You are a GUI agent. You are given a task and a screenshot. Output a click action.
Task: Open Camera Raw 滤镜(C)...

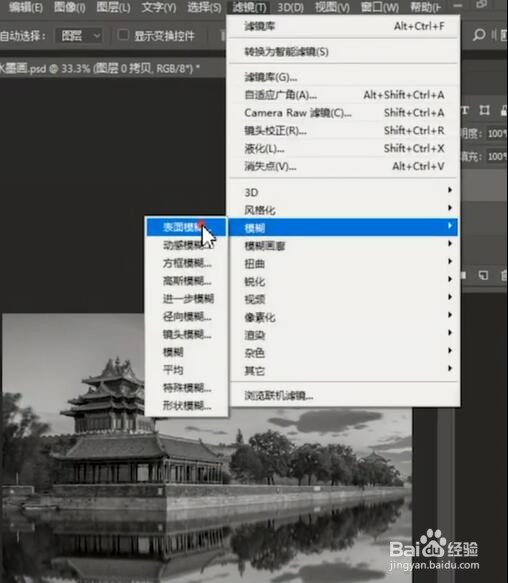click(x=343, y=113)
